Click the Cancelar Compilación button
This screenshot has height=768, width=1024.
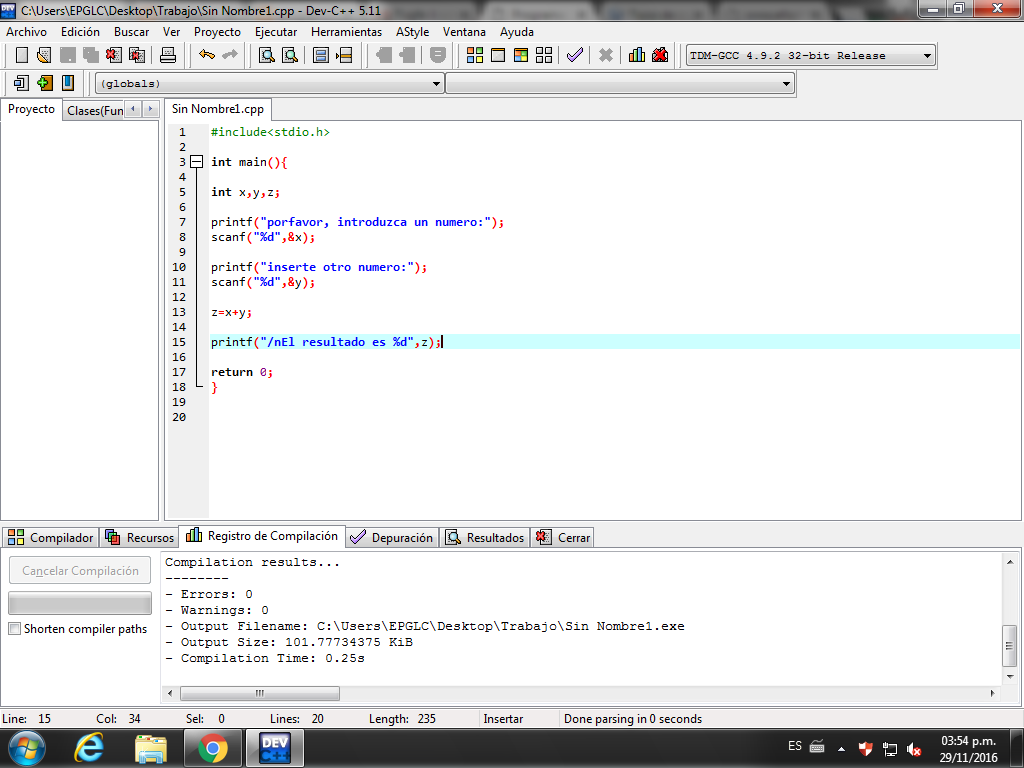[x=79, y=570]
